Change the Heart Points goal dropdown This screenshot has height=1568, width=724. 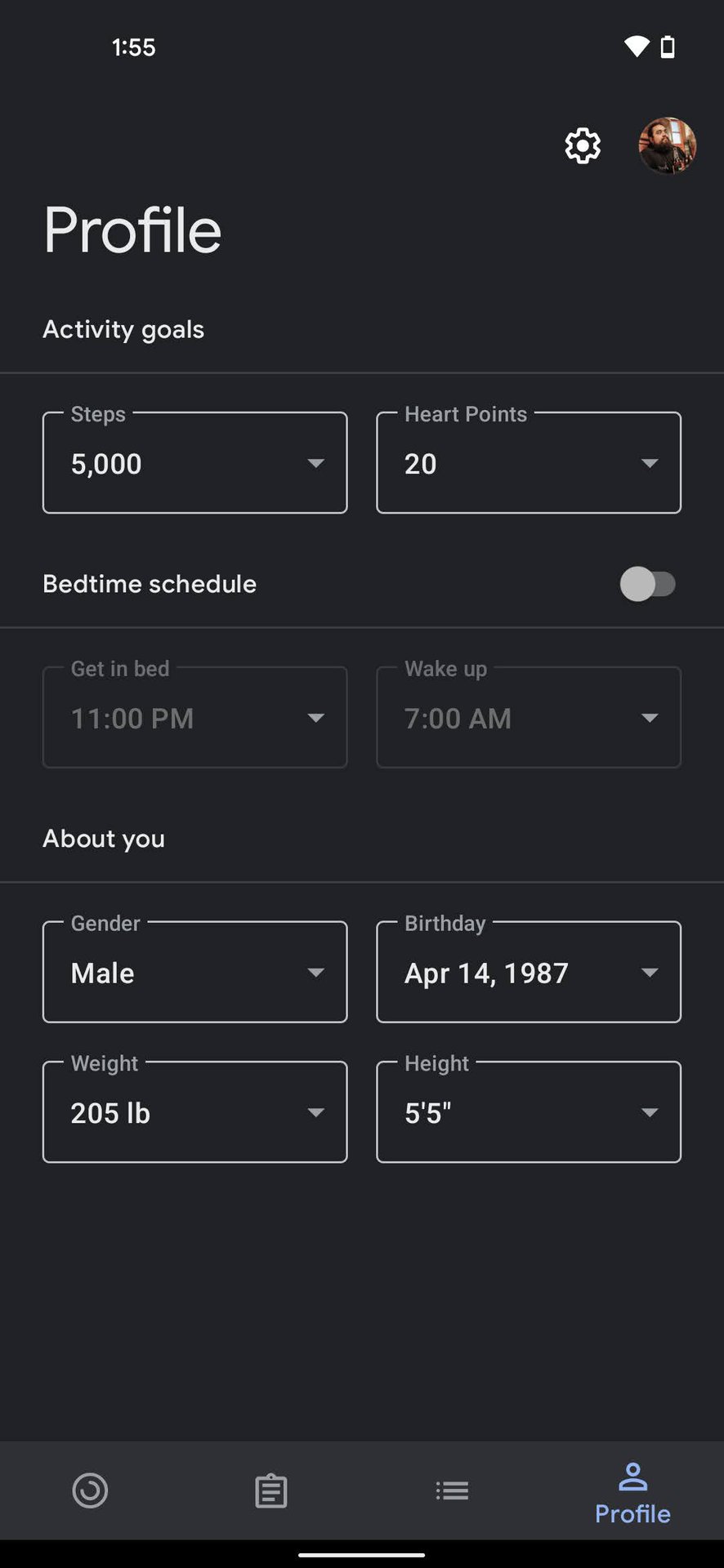528,463
